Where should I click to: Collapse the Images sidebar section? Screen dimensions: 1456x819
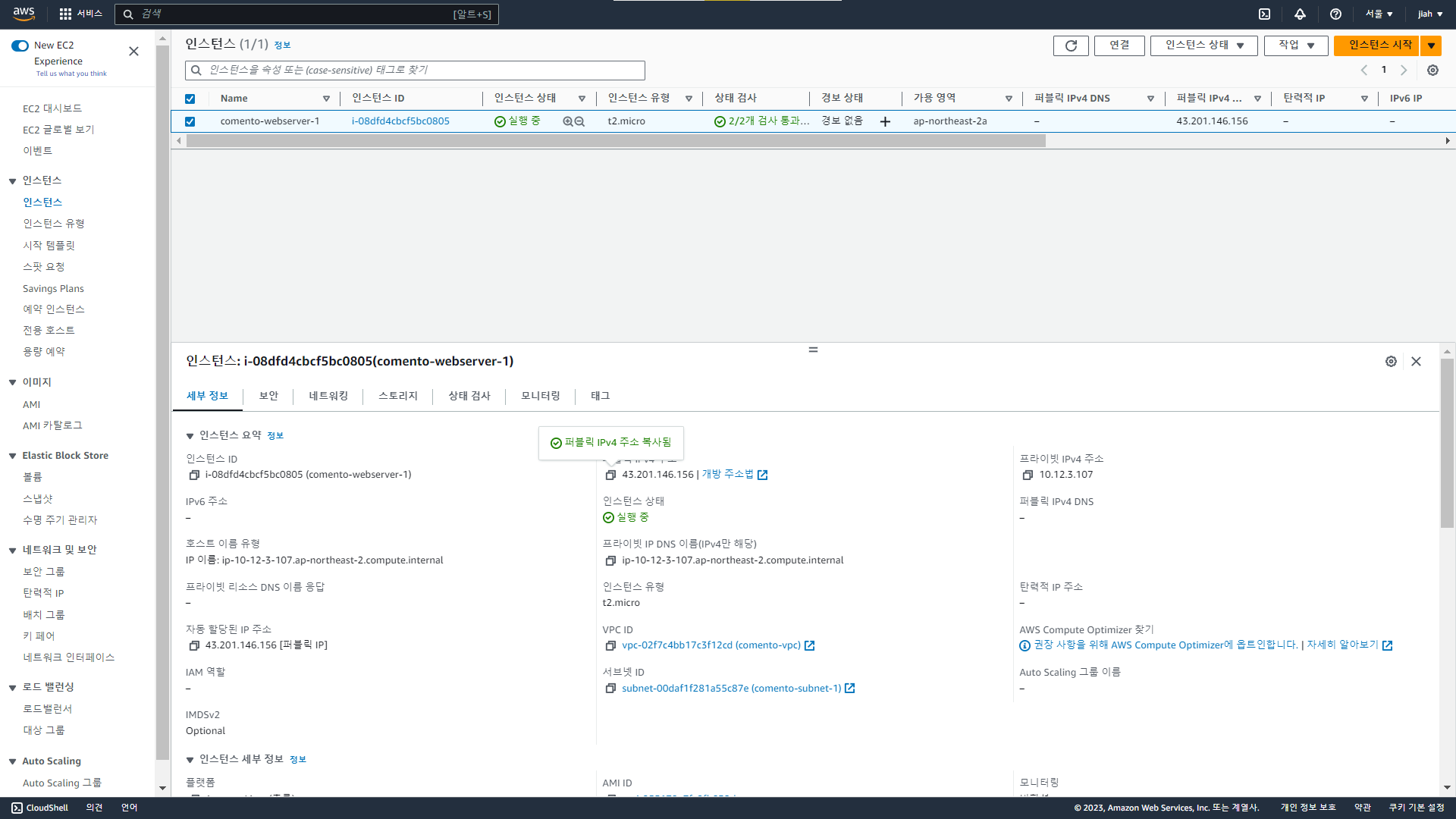[x=12, y=383]
